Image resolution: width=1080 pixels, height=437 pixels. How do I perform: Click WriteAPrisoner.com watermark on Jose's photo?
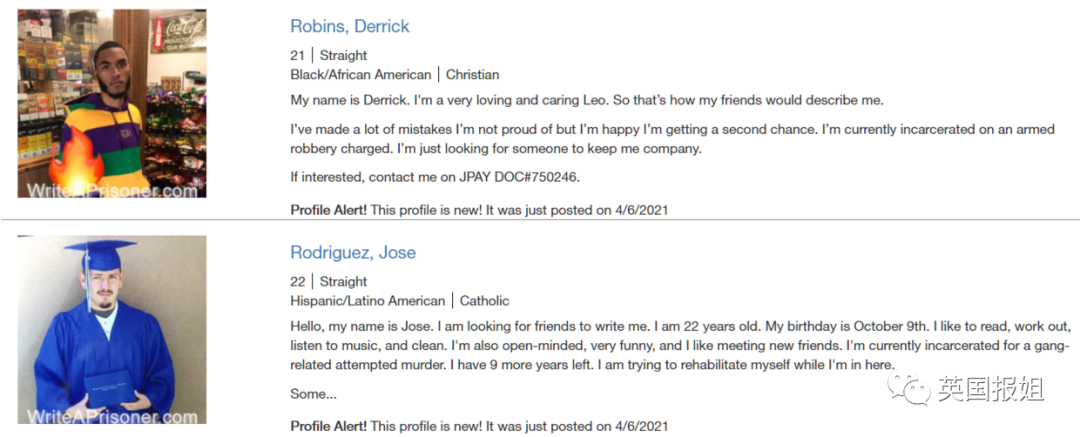tap(112, 416)
